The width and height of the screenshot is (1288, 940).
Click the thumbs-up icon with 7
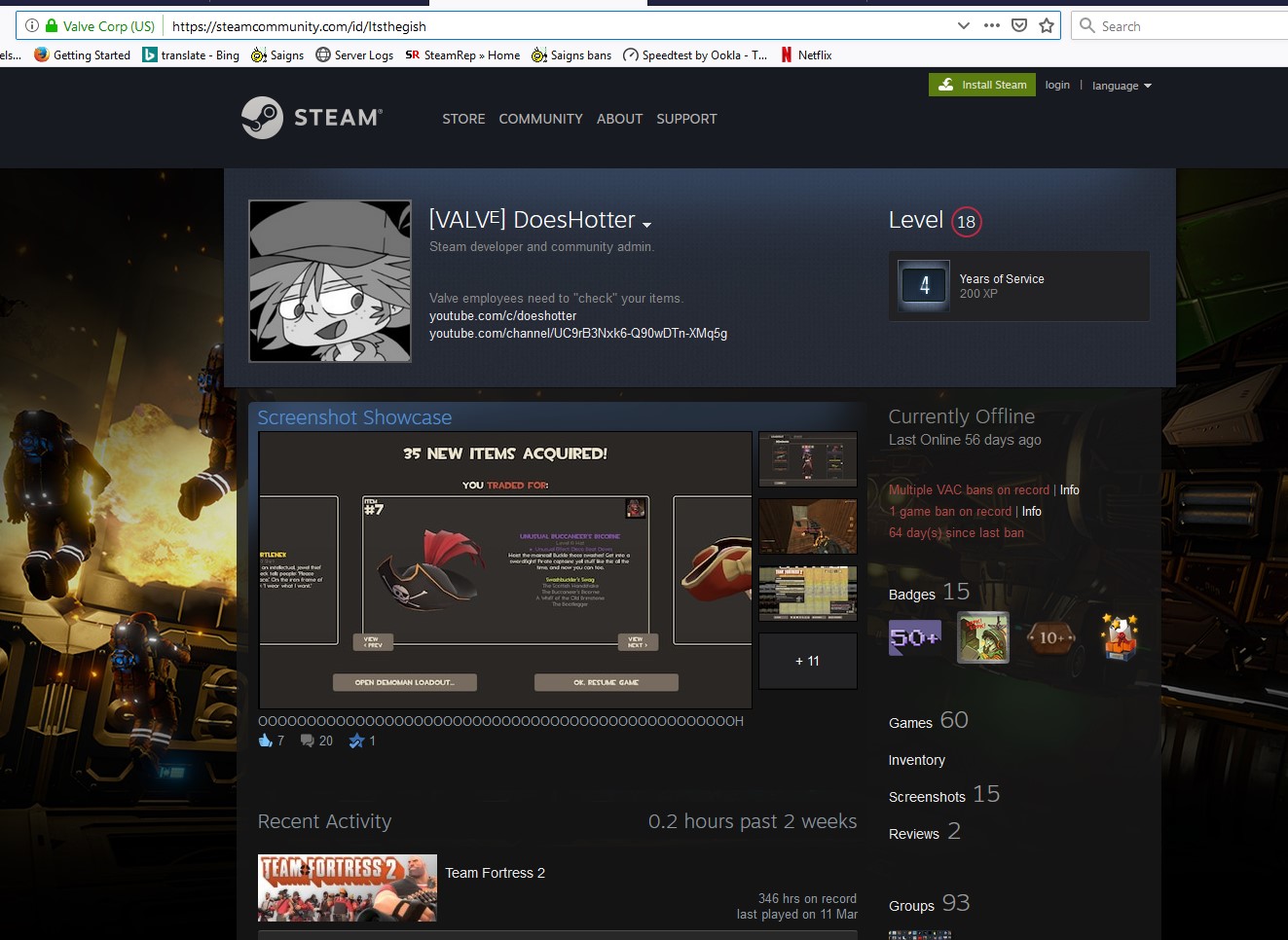(x=265, y=741)
